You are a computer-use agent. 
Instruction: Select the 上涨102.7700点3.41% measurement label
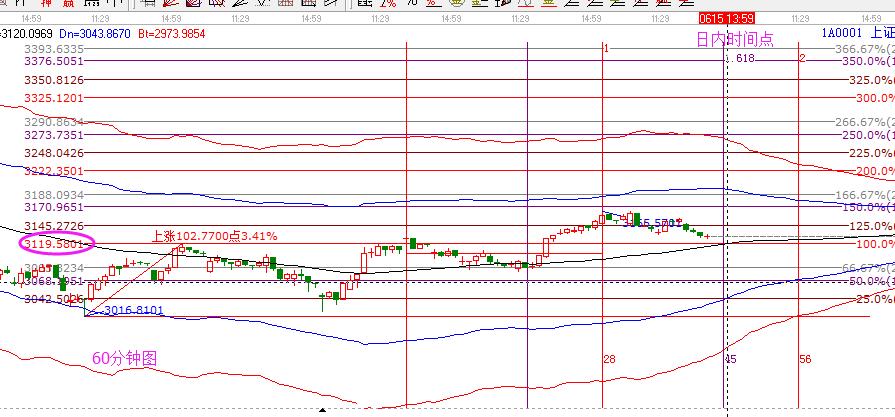tap(214, 236)
